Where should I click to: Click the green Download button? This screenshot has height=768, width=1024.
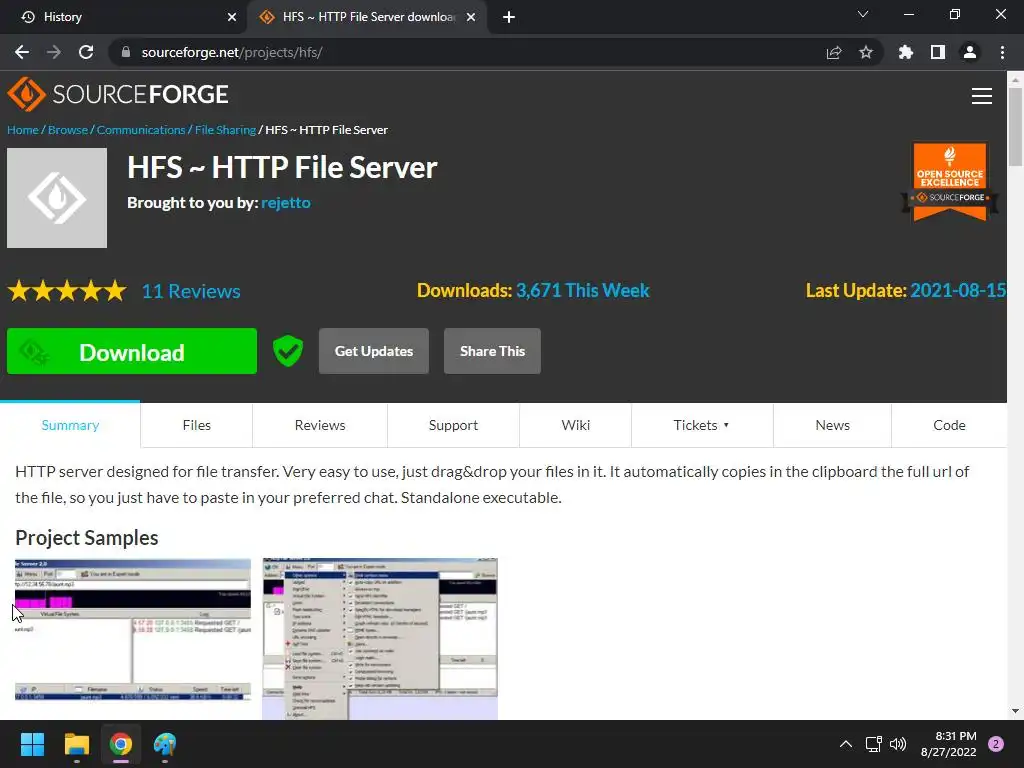[x=132, y=351]
